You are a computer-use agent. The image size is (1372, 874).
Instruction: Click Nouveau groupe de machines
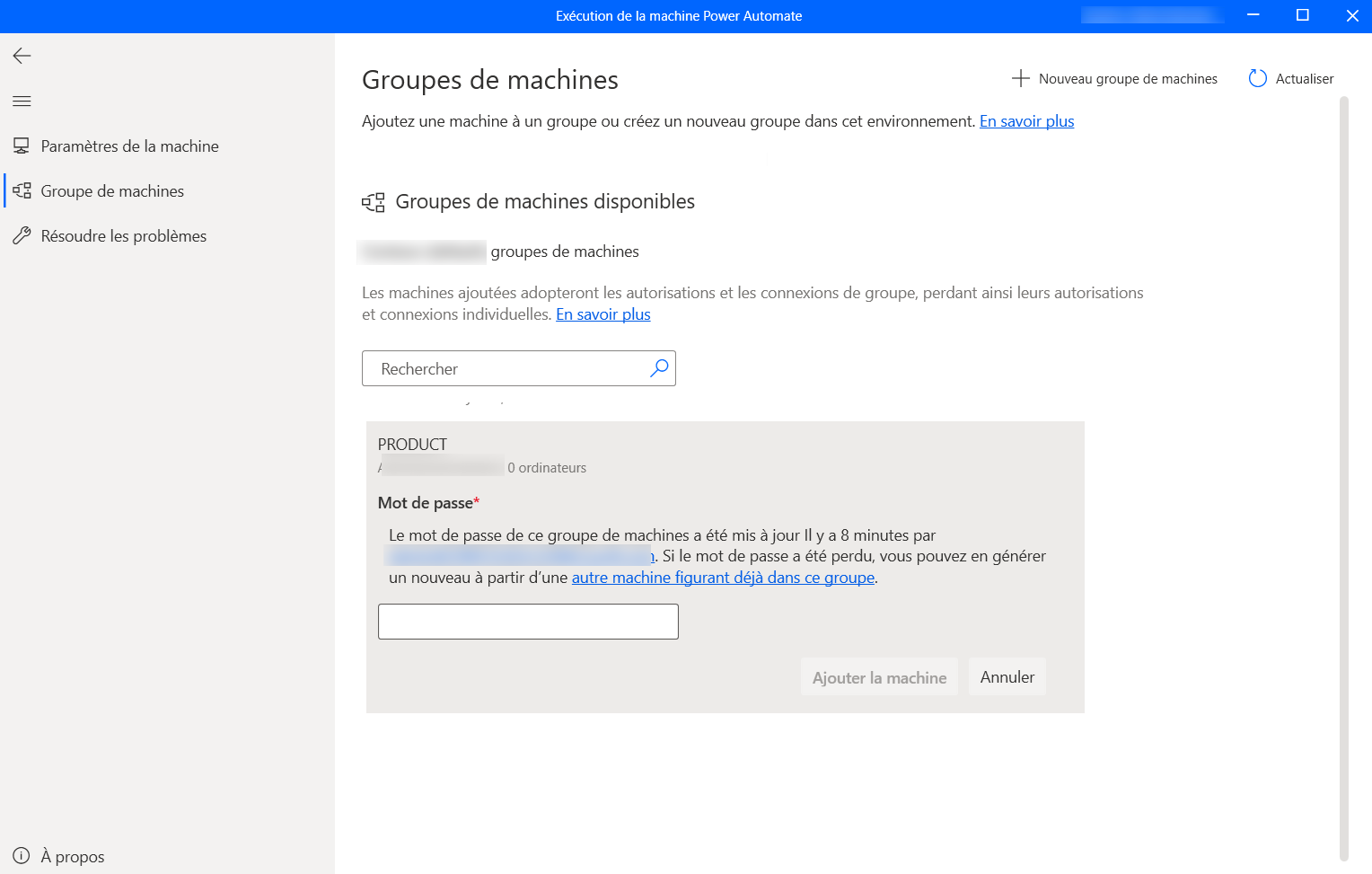(x=1114, y=79)
